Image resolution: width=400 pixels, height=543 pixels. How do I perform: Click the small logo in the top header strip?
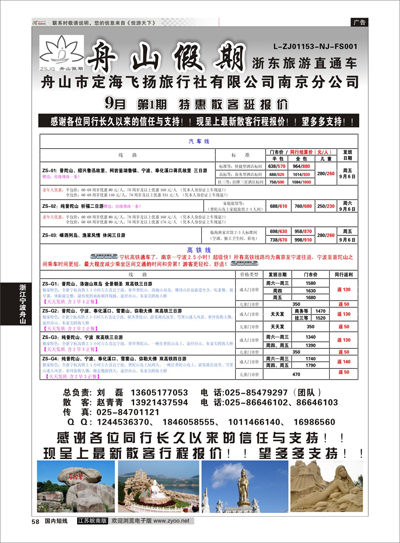[x=39, y=23]
